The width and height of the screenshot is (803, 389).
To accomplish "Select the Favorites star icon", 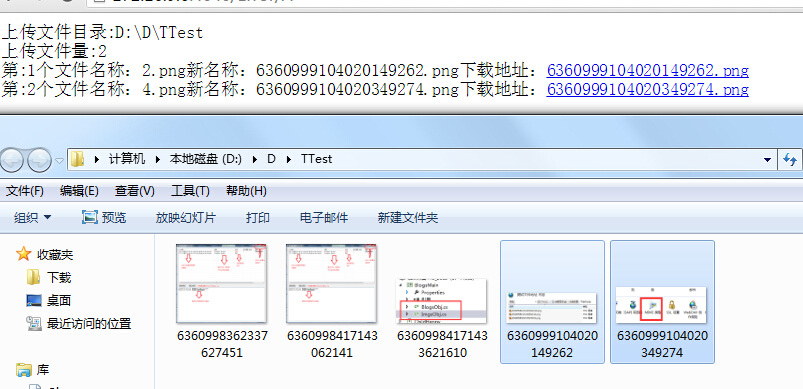I will click(x=24, y=254).
